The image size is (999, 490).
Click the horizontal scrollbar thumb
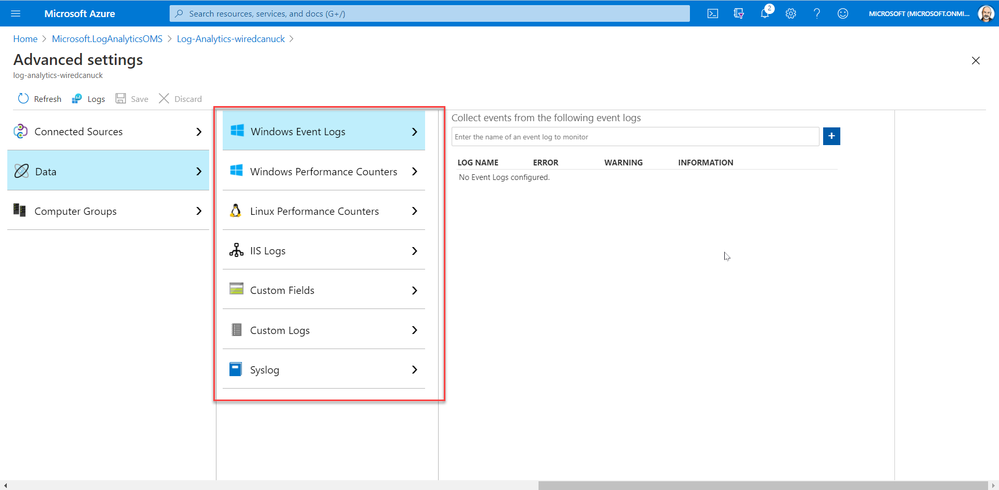coord(761,486)
